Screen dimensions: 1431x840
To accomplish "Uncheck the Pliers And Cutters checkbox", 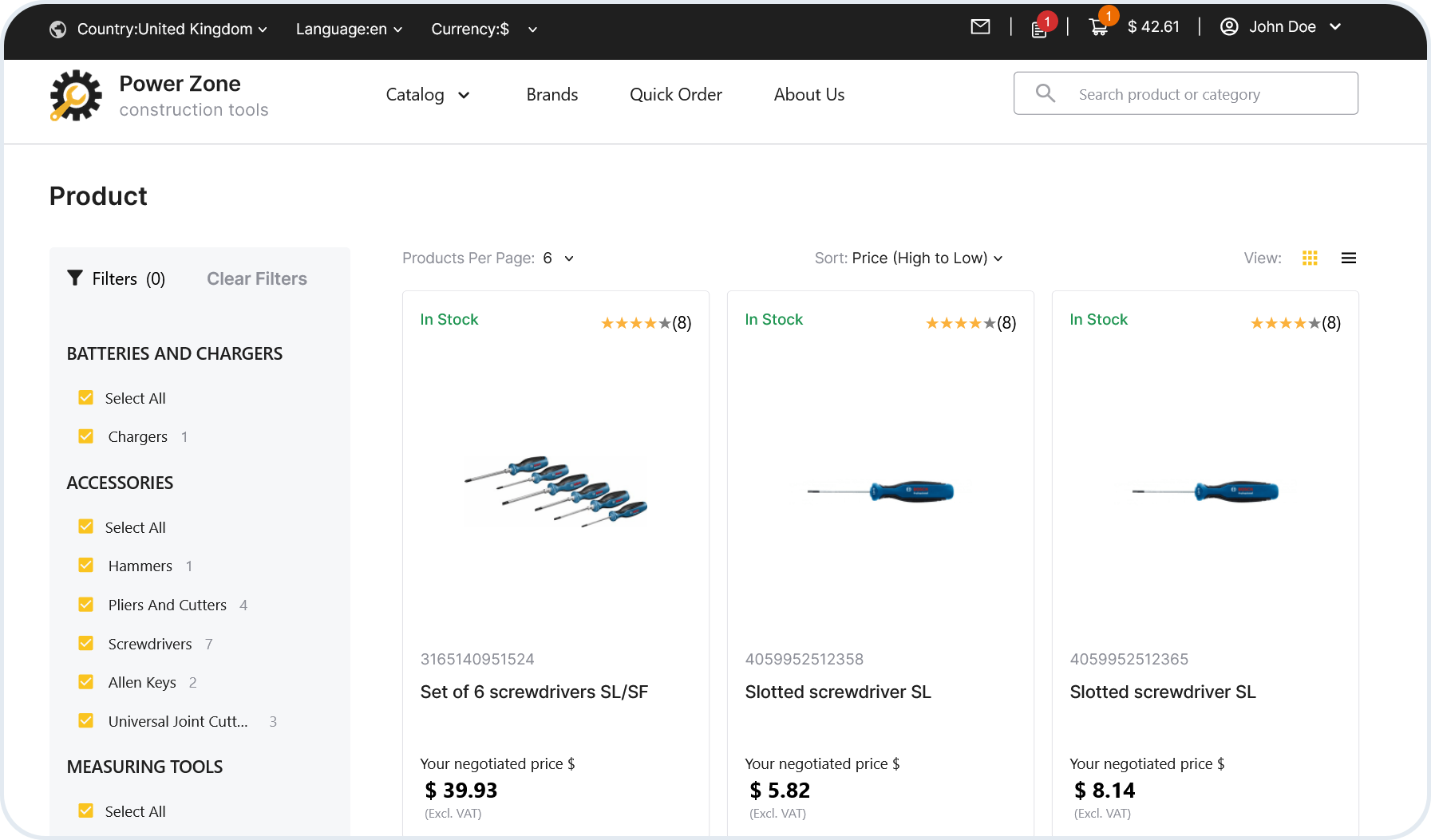I will tap(86, 605).
